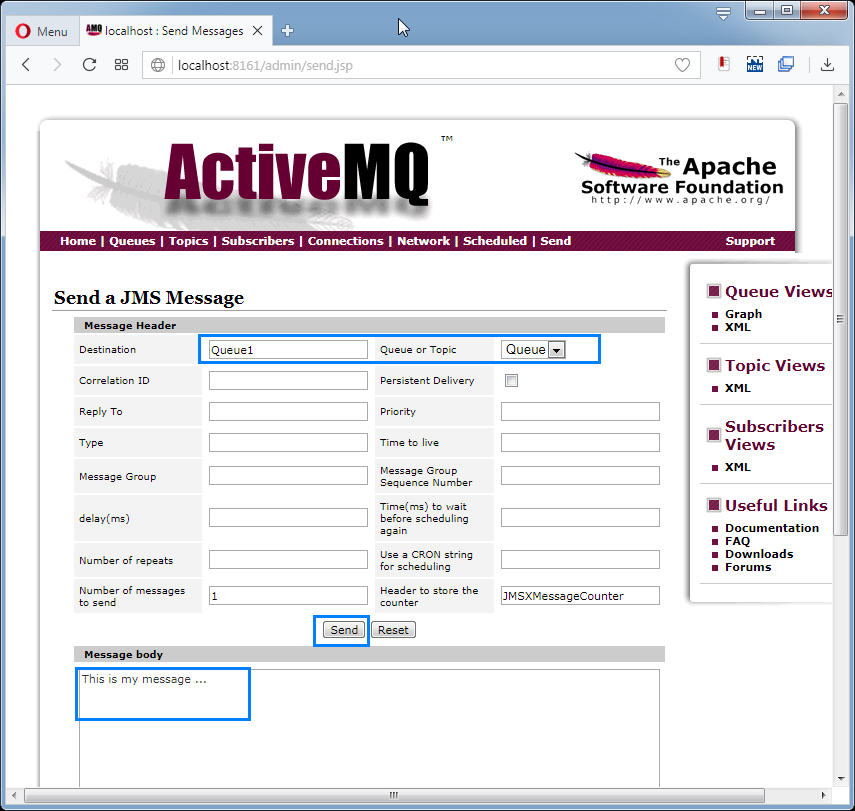
Task: Open the Opera Menu button
Action: pyautogui.click(x=41, y=31)
